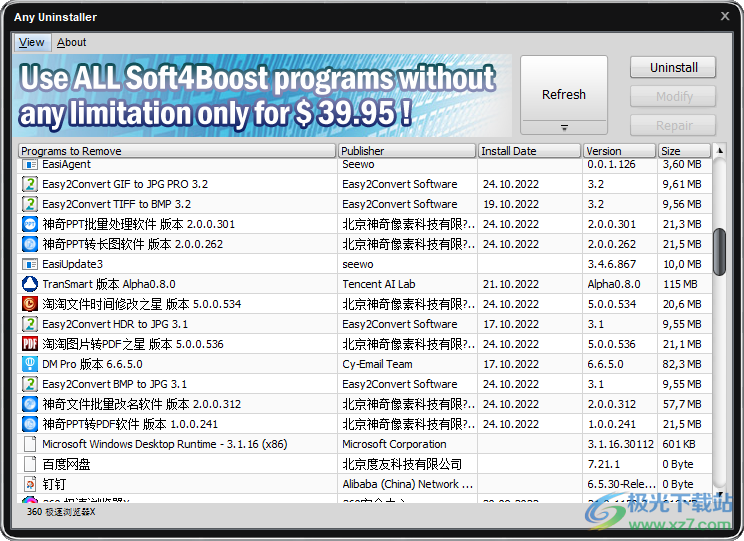Select the DM Pro 版本 6.6.5.0 entry
This screenshot has height=541, width=744.
pyautogui.click(x=364, y=364)
